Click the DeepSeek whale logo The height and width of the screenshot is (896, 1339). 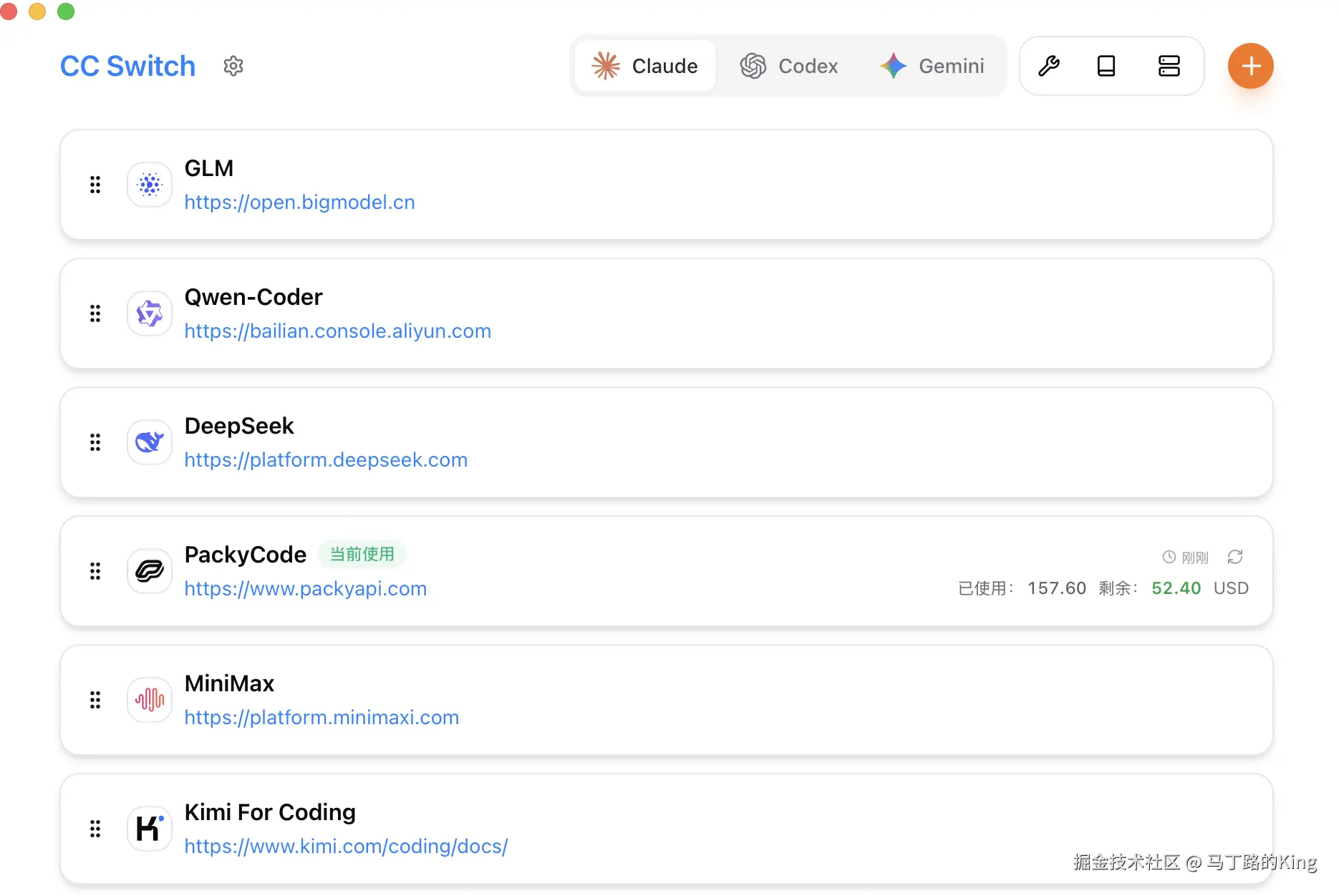[x=150, y=442]
